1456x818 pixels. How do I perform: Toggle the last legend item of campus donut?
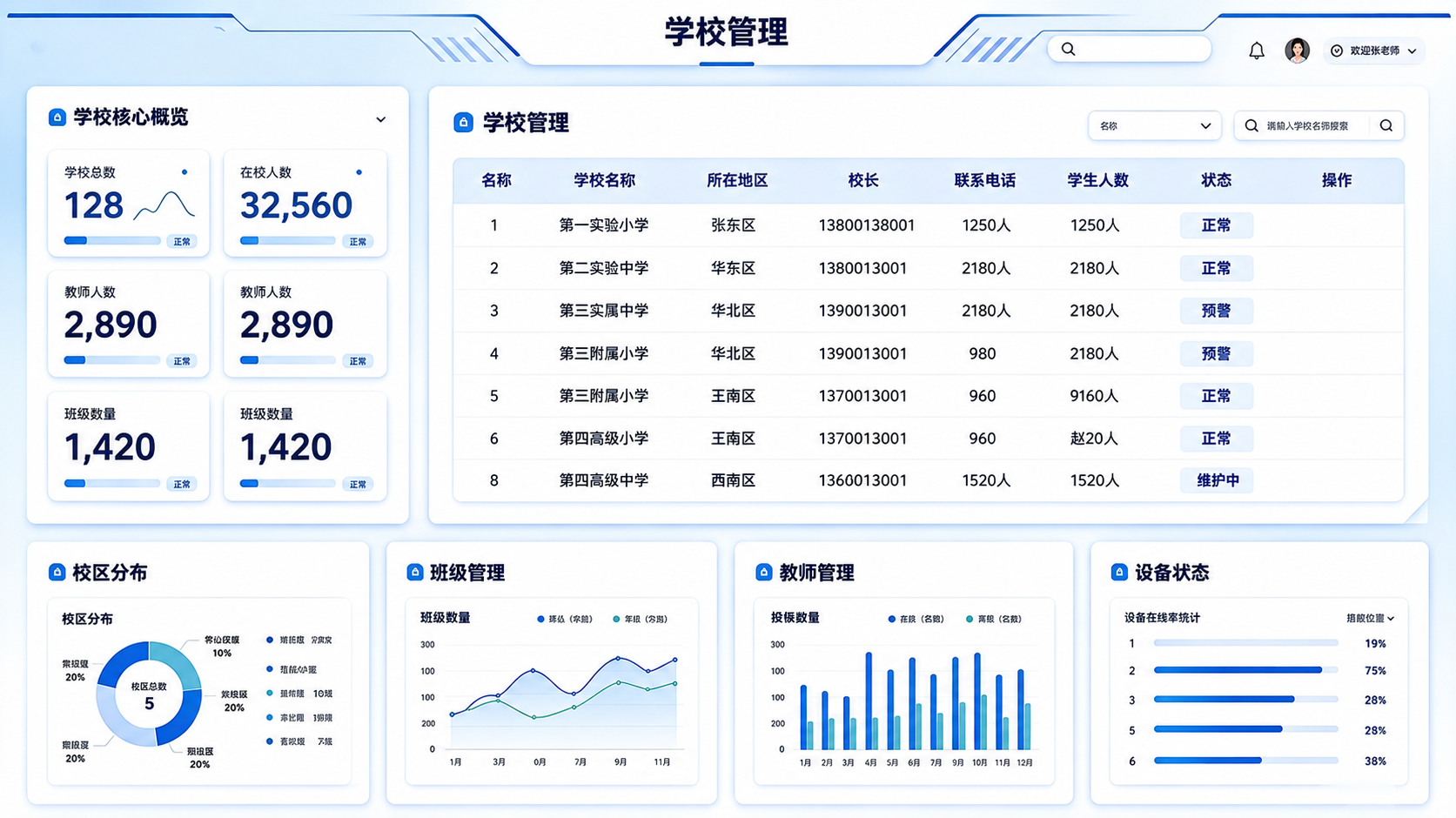coord(299,742)
